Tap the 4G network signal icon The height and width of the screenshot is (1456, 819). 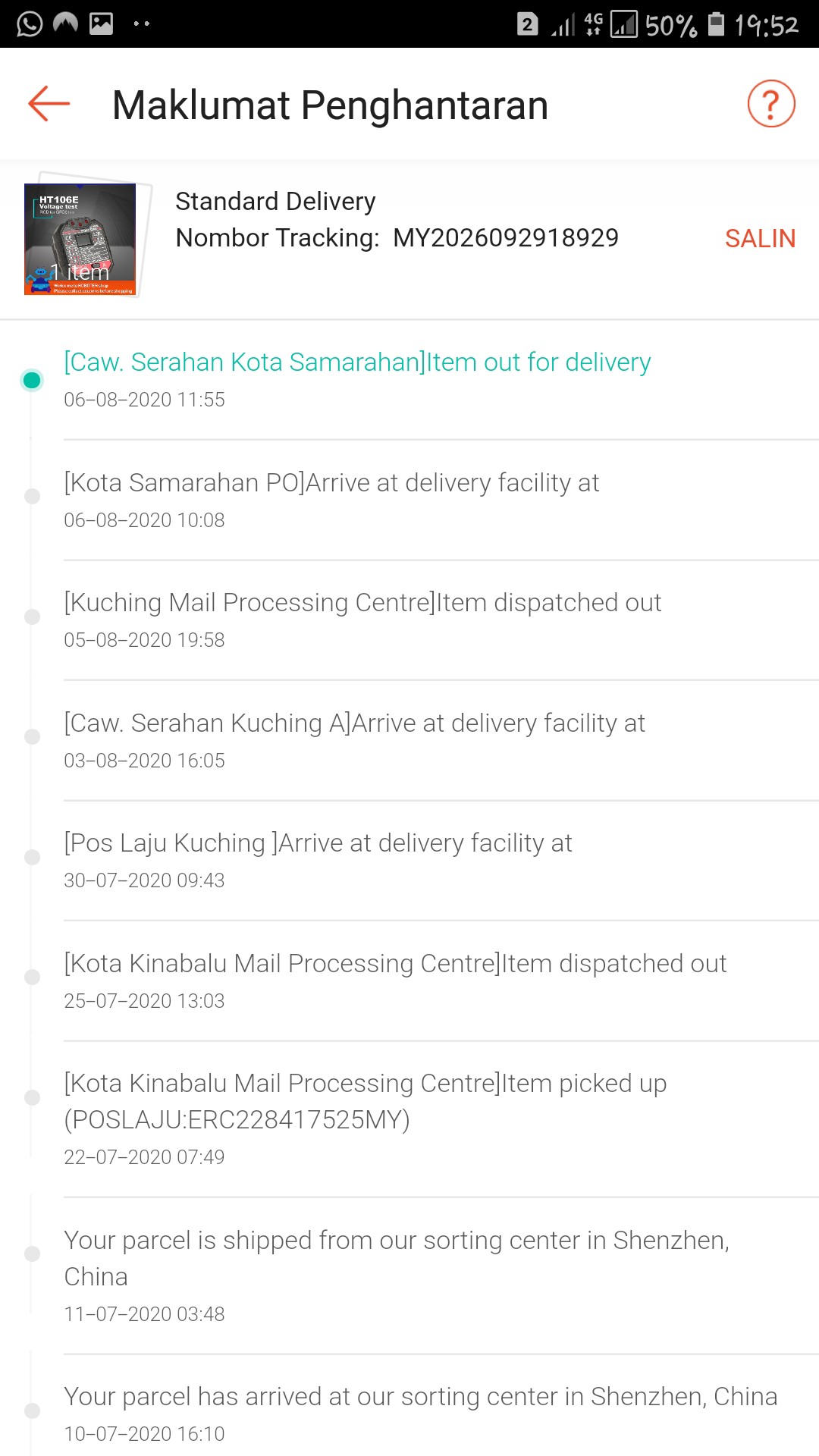pos(594,24)
